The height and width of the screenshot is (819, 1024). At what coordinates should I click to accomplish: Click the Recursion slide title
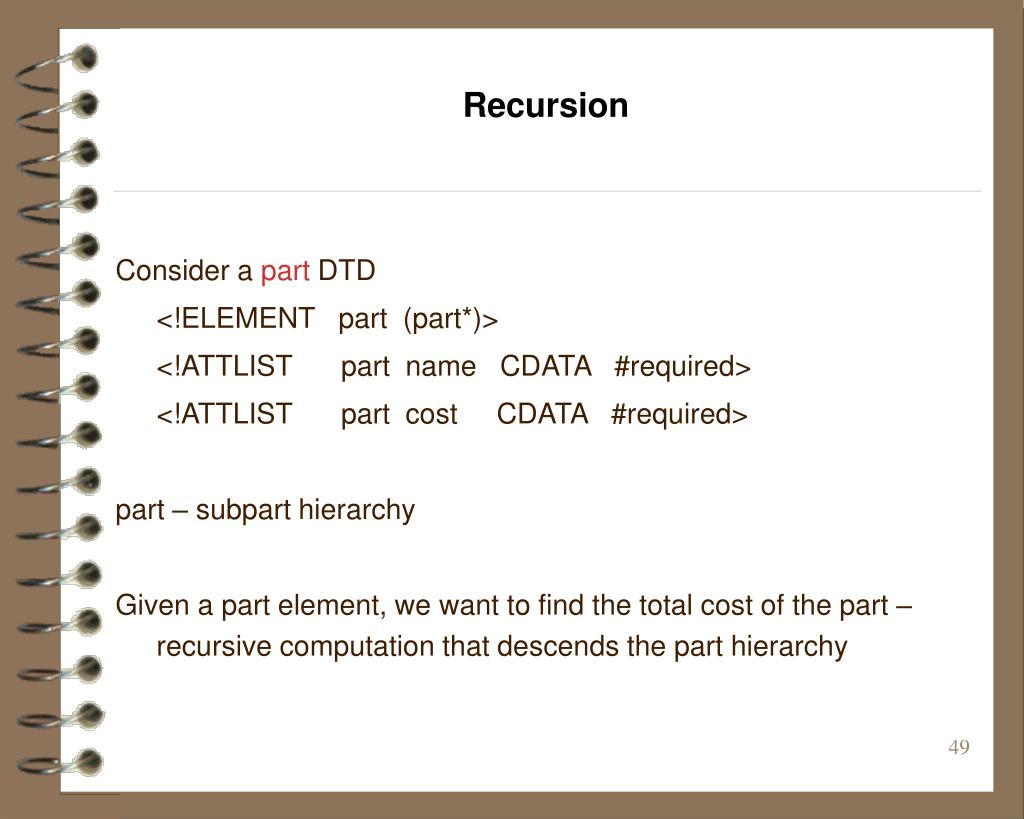[545, 105]
